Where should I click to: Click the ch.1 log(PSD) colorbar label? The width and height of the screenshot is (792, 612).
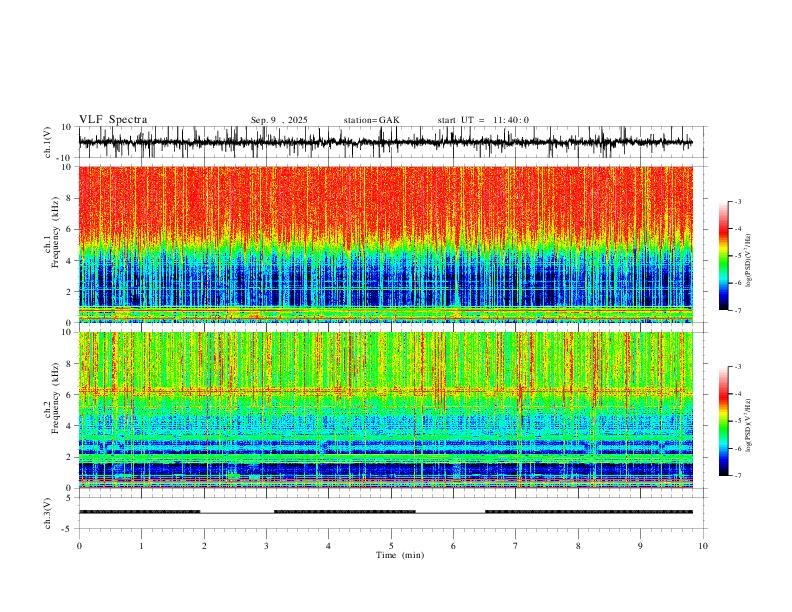pos(749,261)
